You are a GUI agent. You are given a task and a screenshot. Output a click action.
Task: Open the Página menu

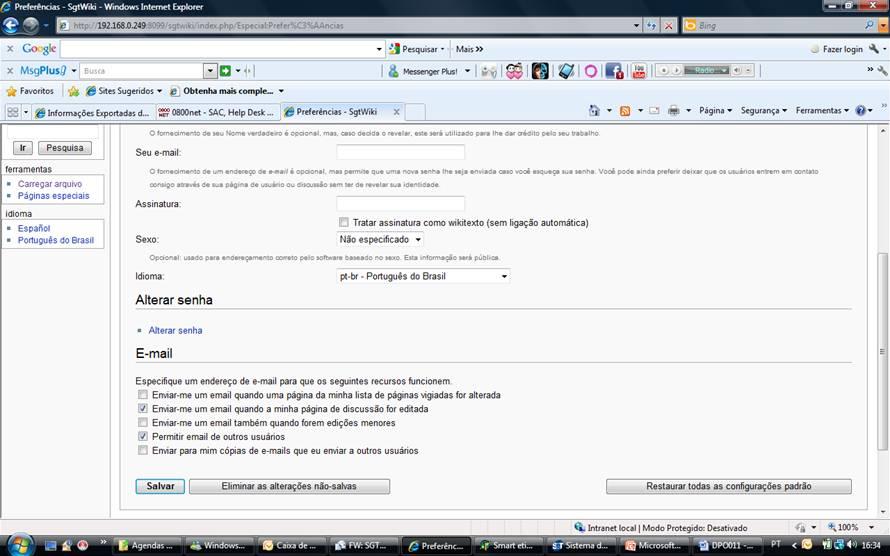click(x=715, y=111)
